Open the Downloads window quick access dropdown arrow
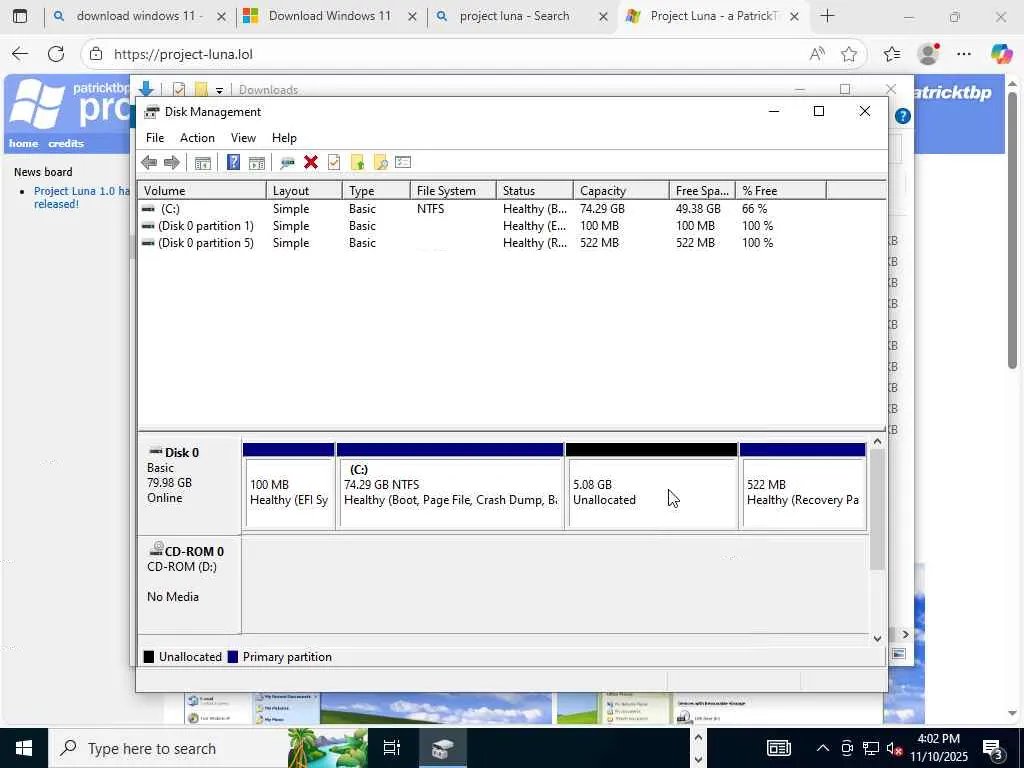This screenshot has height=768, width=1024. tap(219, 90)
